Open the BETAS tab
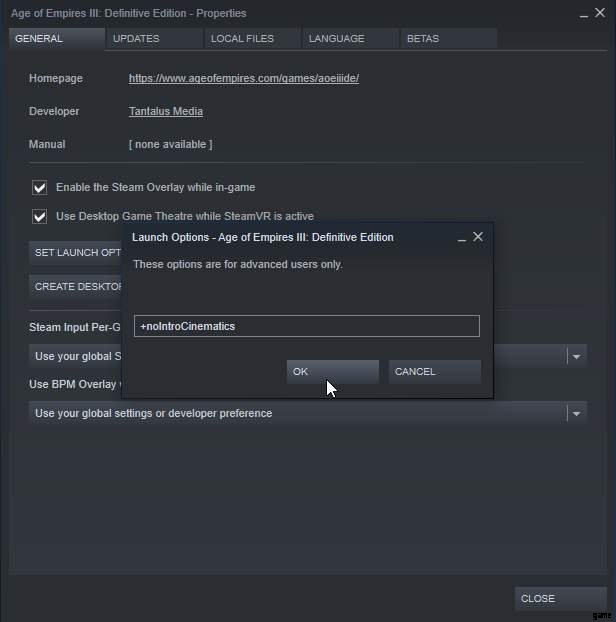 449,38
